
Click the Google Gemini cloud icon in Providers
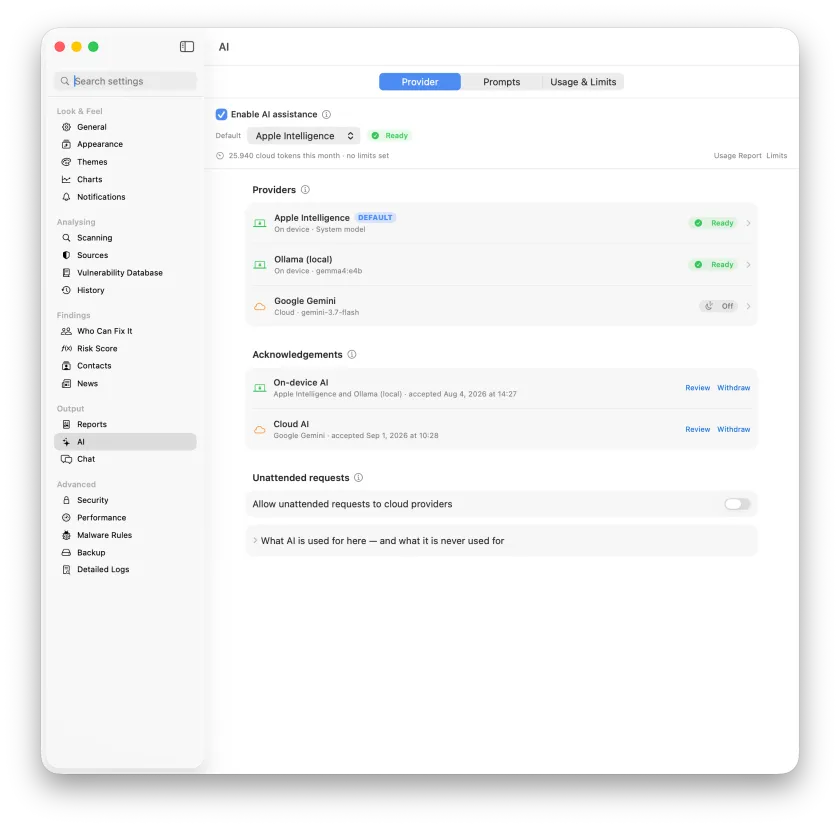[260, 307]
